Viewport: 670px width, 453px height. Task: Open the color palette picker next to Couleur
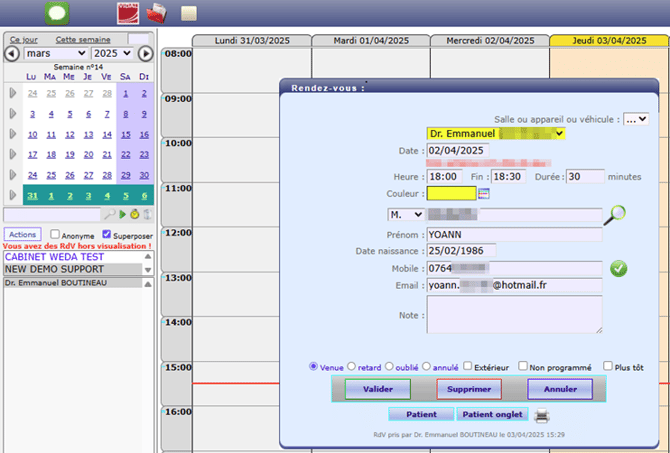(x=484, y=194)
